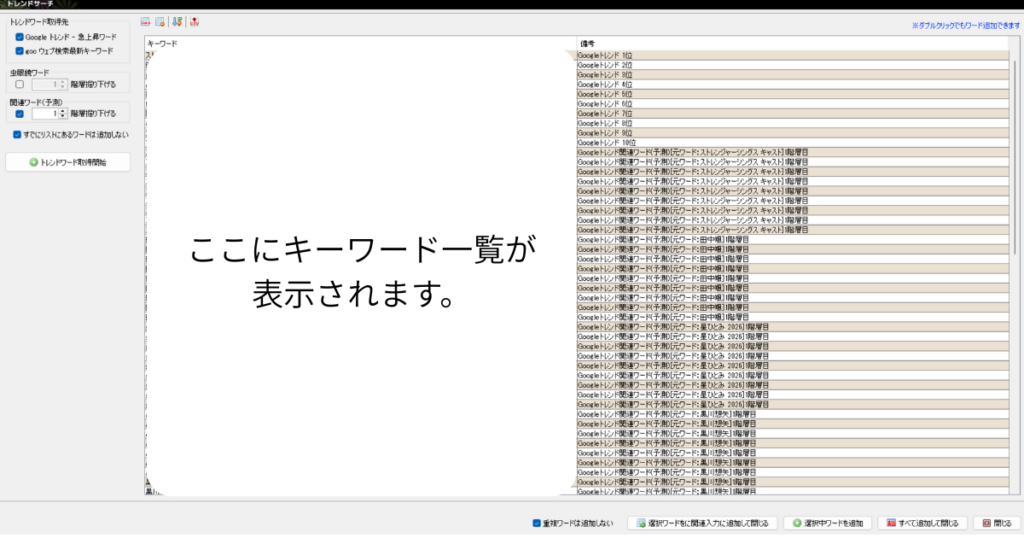The height and width of the screenshot is (538, 1024).
Task: Click the first toolbar icon with red arrow
Action: 146,22
